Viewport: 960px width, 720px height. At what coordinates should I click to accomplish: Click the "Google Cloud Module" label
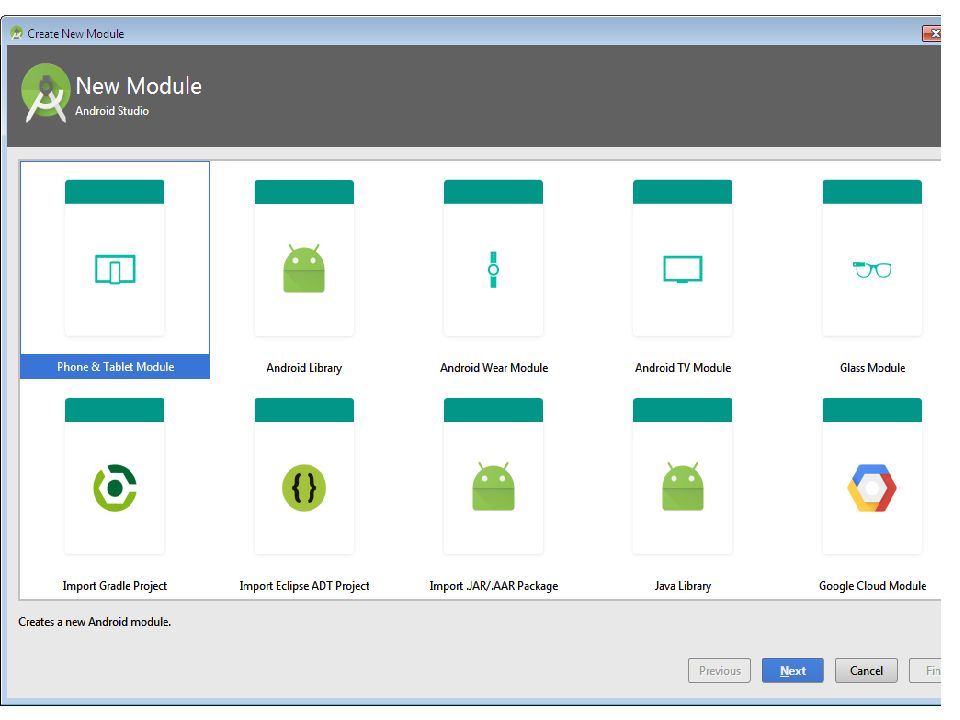tap(872, 586)
